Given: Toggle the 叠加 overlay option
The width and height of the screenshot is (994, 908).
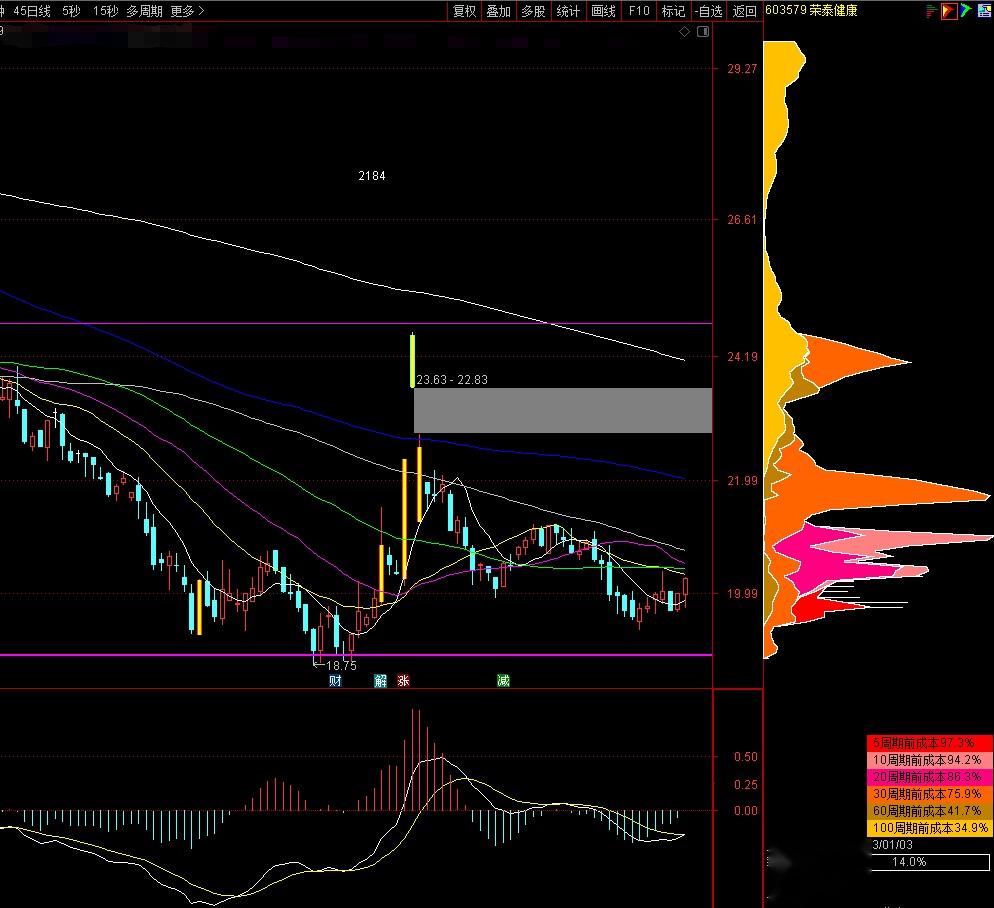Looking at the screenshot, I should click(x=498, y=11).
